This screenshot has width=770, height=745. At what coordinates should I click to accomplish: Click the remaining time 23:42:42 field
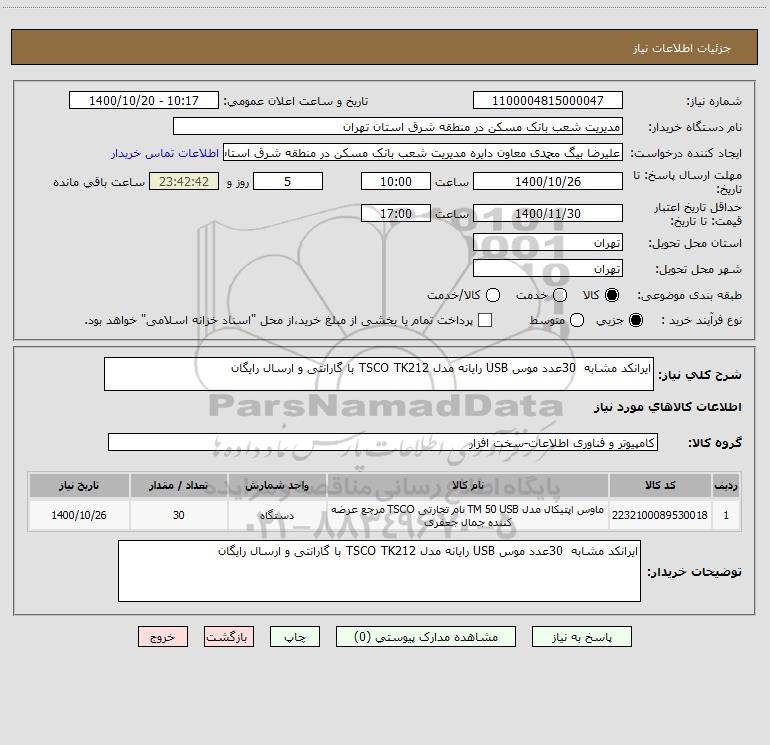tap(184, 181)
